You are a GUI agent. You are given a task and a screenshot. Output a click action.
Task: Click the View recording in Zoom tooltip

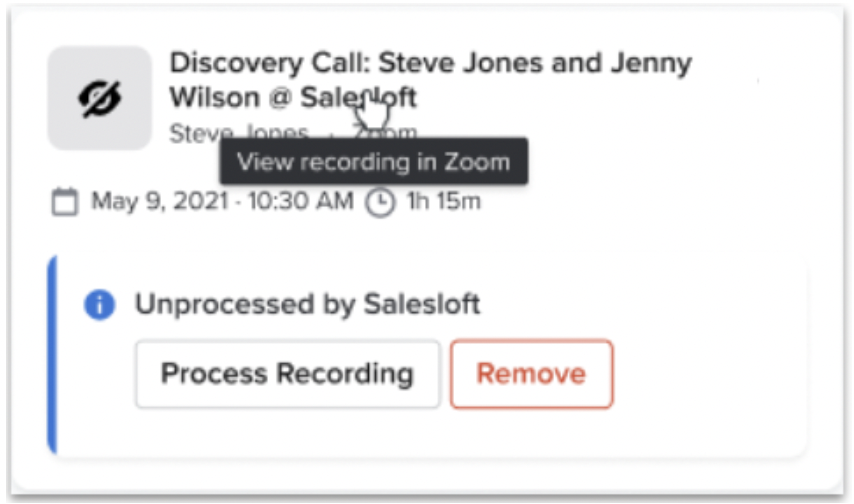[x=374, y=162]
